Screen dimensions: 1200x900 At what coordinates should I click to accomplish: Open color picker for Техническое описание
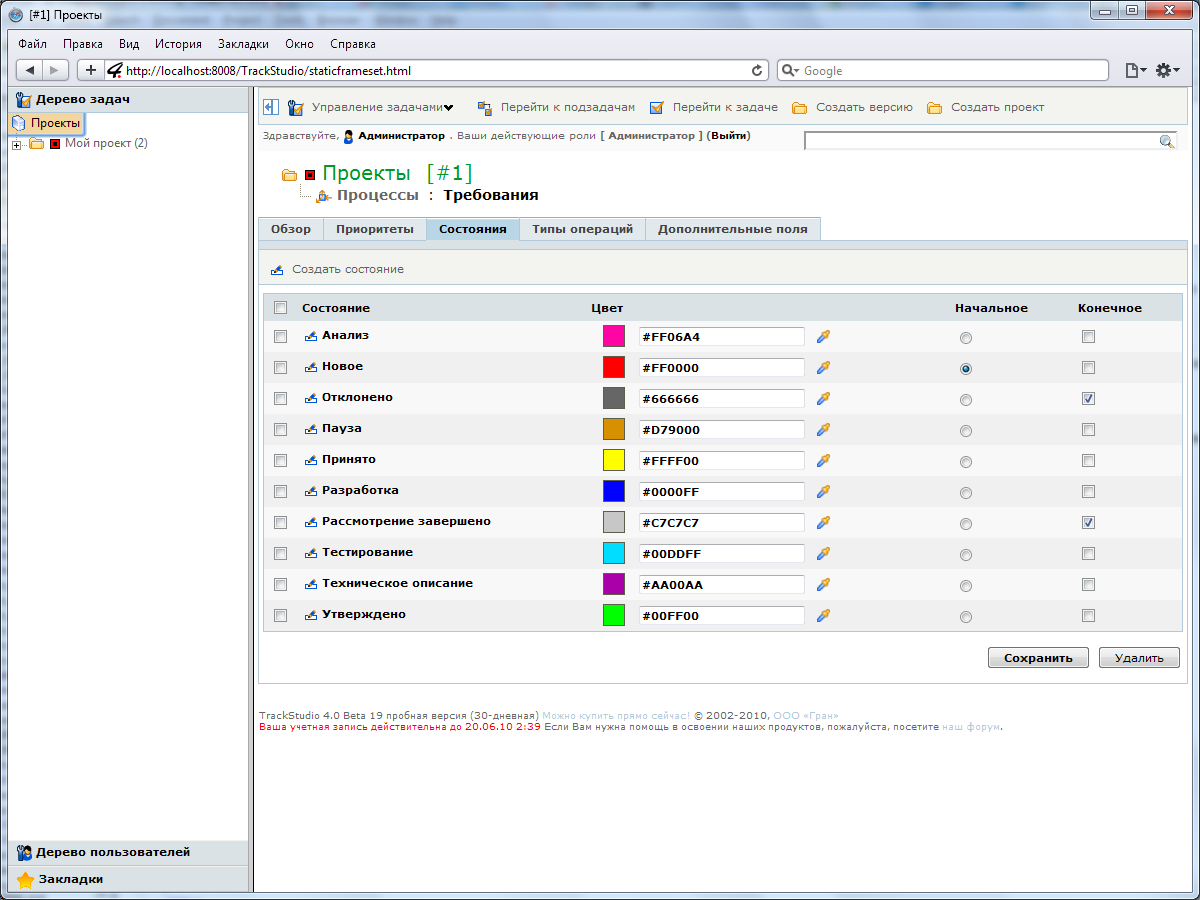pos(823,585)
